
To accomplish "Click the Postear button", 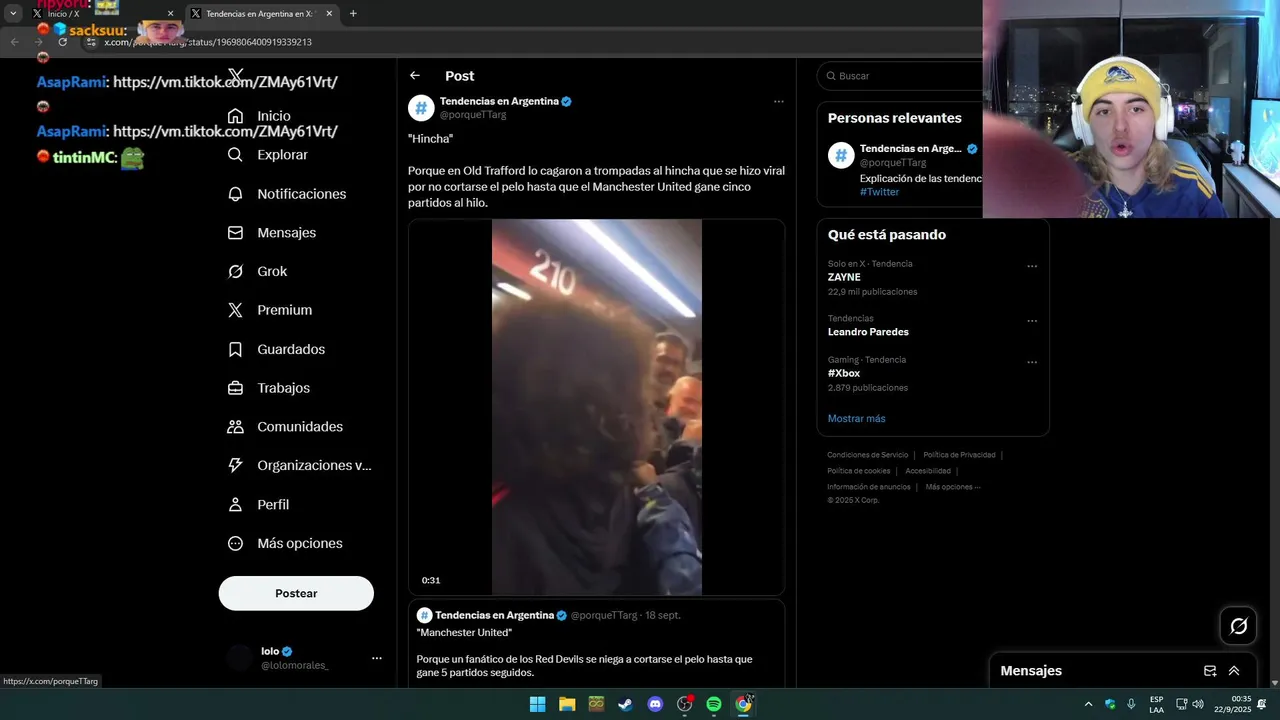I will click(296, 593).
